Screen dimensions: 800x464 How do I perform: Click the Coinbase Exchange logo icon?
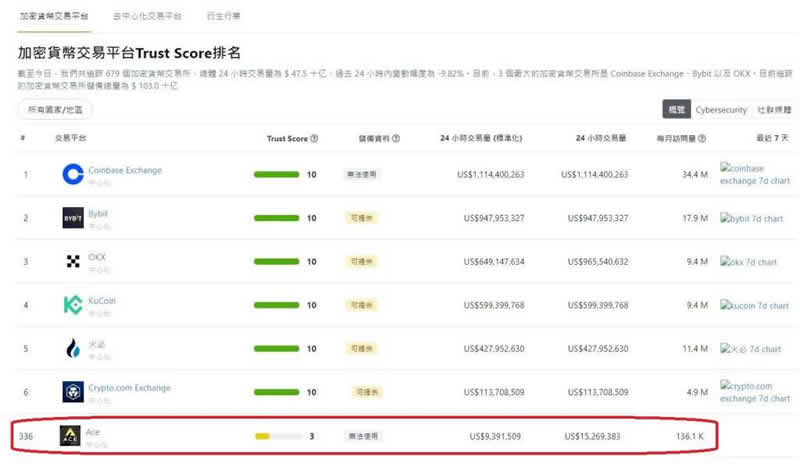[x=73, y=174]
